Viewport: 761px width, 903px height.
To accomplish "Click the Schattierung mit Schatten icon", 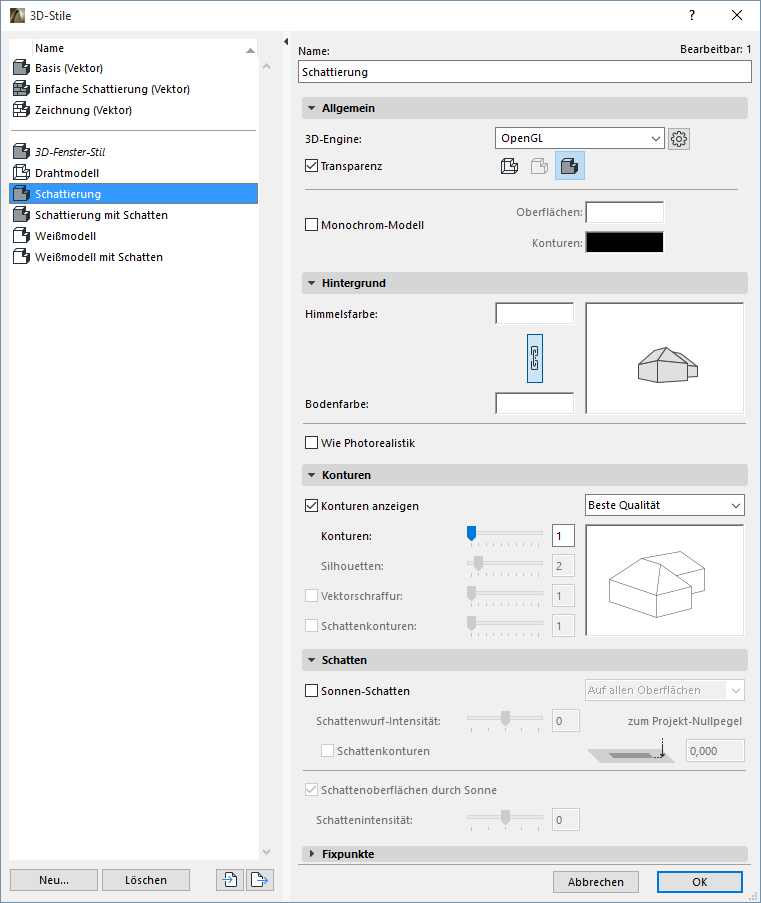I will (x=21, y=215).
